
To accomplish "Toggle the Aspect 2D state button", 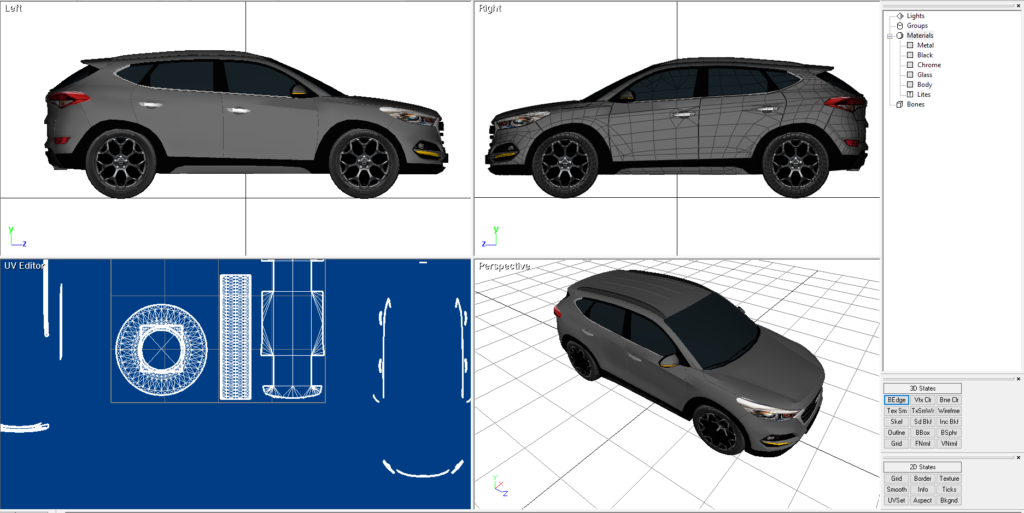I will [x=922, y=500].
